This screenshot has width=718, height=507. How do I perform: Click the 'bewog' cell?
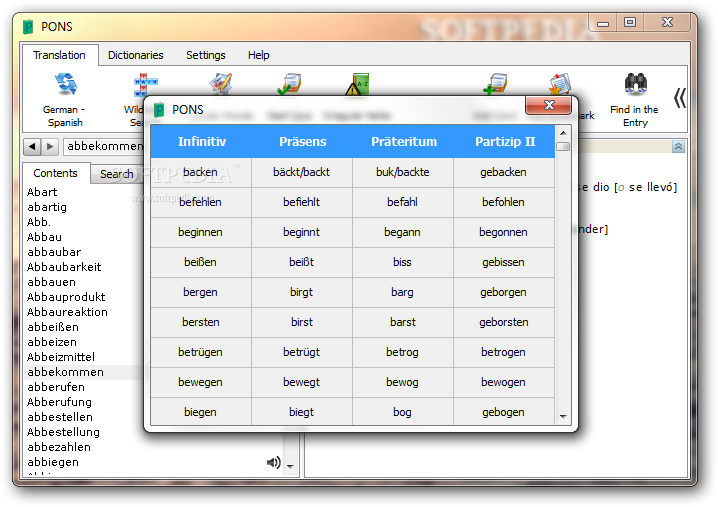pyautogui.click(x=403, y=382)
